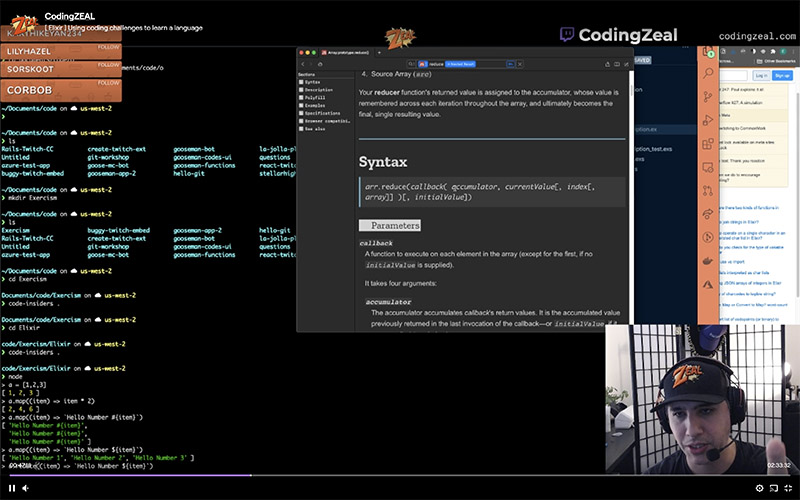Open the Azure icon in activity bar
Image resolution: width=800 pixels, height=500 pixels.
[708, 285]
